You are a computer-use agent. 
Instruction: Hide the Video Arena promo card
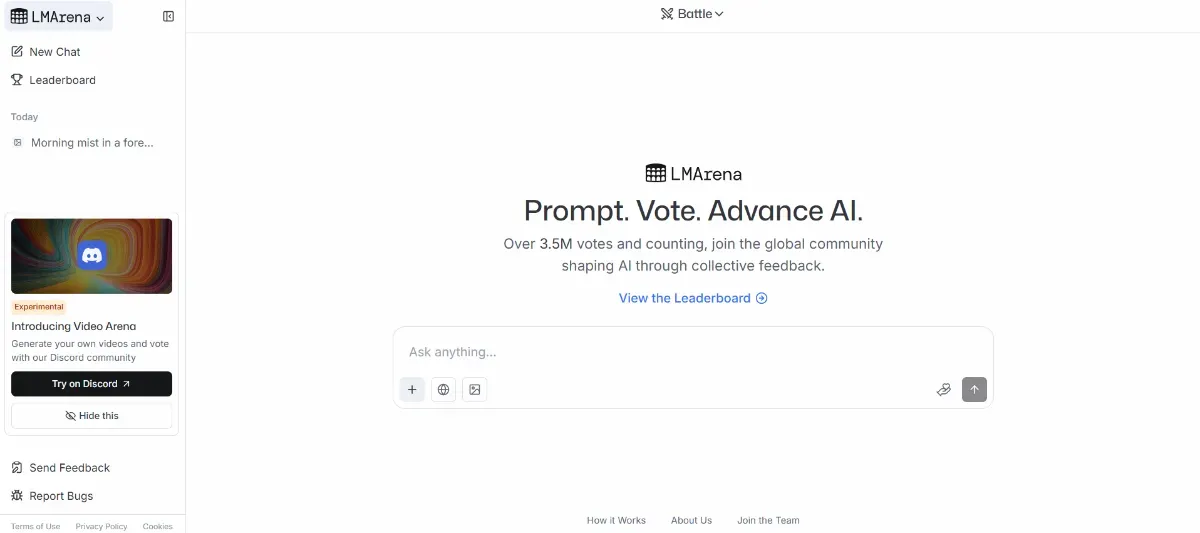(92, 415)
